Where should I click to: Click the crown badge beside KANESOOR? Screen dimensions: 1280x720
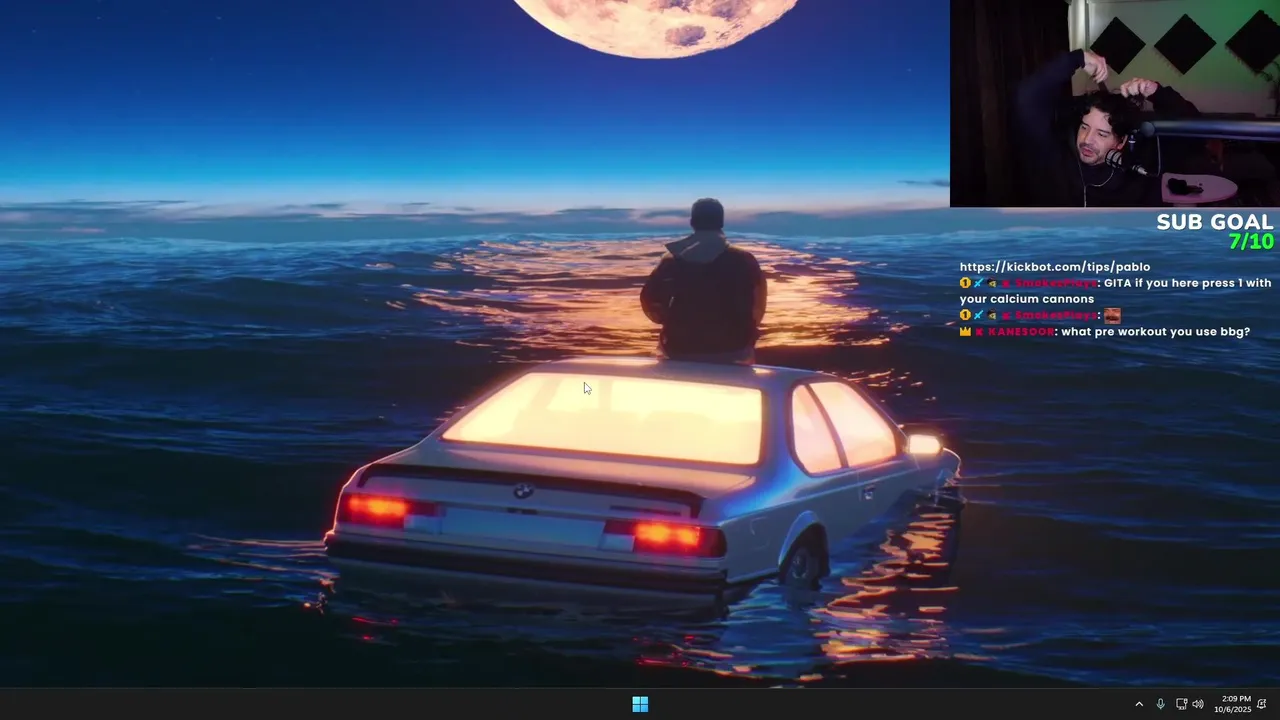point(966,331)
